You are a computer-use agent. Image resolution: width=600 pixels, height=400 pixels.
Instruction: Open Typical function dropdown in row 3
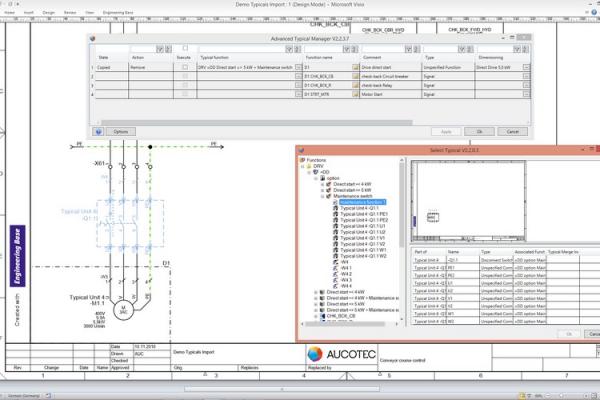click(298, 85)
